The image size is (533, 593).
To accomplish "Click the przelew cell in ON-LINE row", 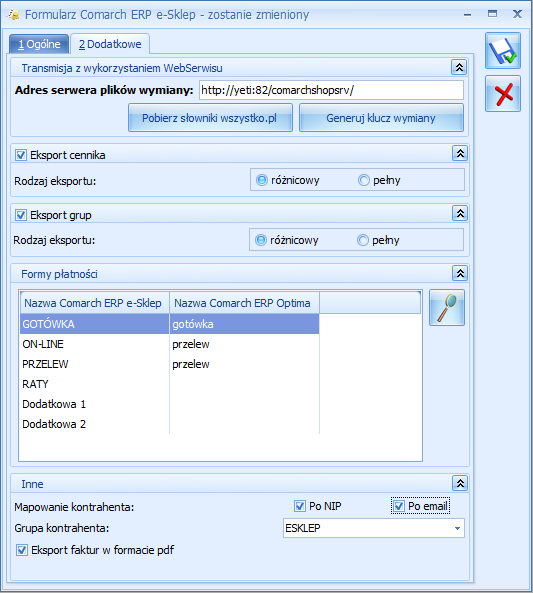I will coord(244,344).
